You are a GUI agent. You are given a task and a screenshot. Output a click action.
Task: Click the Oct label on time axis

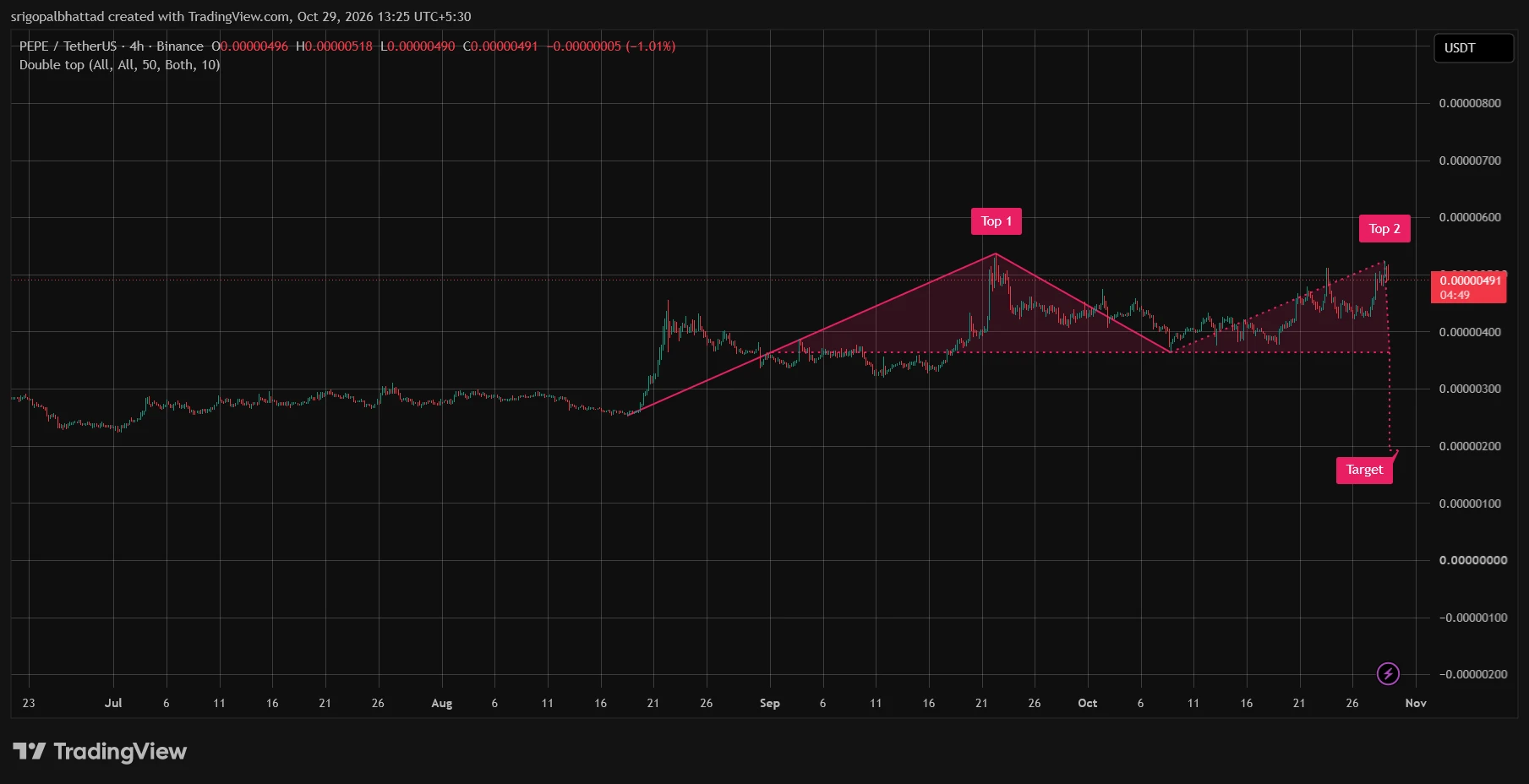(x=1088, y=703)
